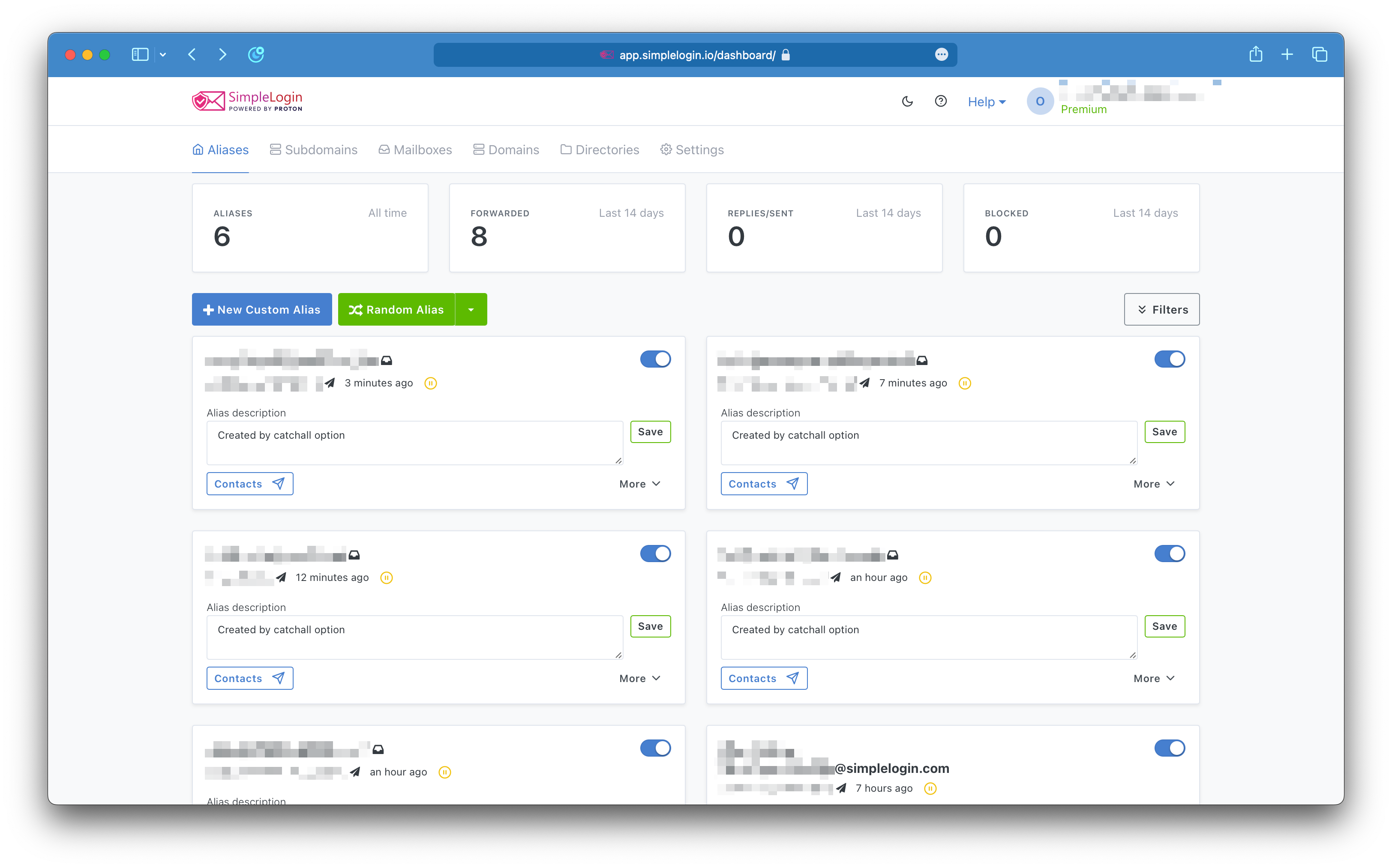Open the Directories tab
1392x868 pixels.
click(x=600, y=150)
